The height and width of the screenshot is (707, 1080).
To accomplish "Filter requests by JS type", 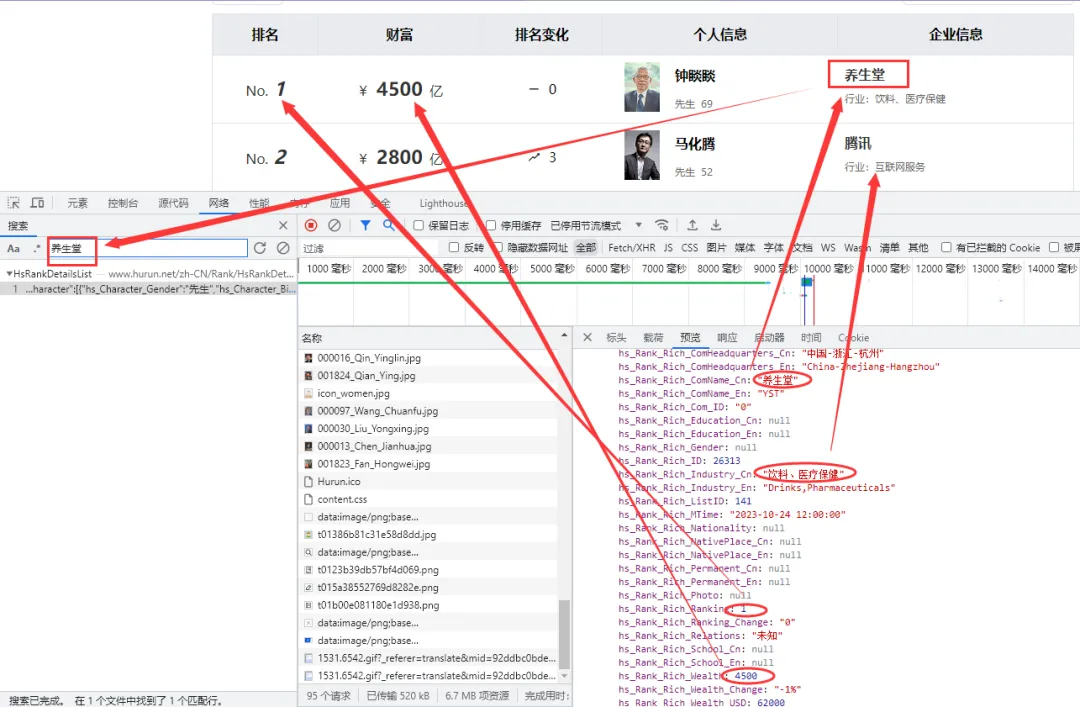I will point(668,247).
